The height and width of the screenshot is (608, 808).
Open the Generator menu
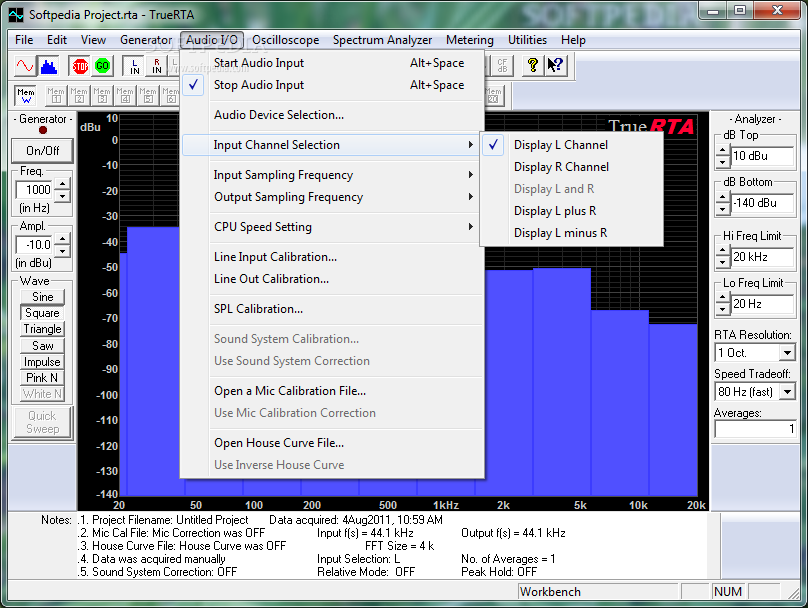click(x=146, y=40)
